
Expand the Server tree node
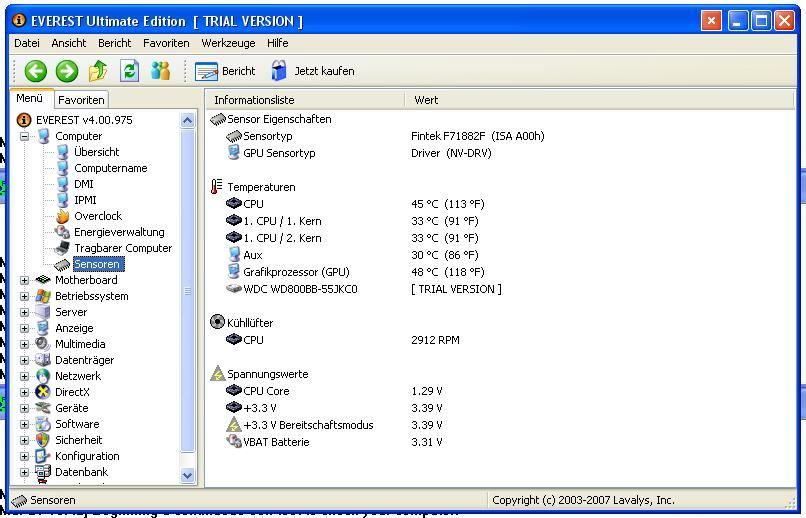click(x=24, y=312)
